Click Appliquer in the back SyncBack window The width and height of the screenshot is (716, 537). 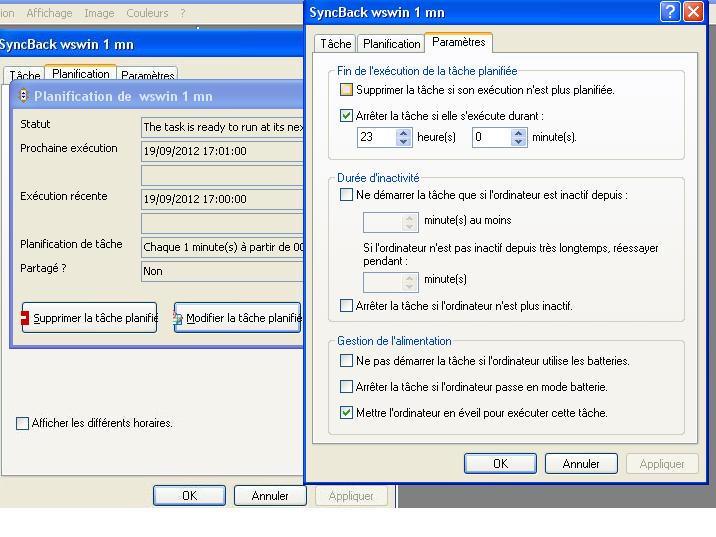[x=351, y=496]
